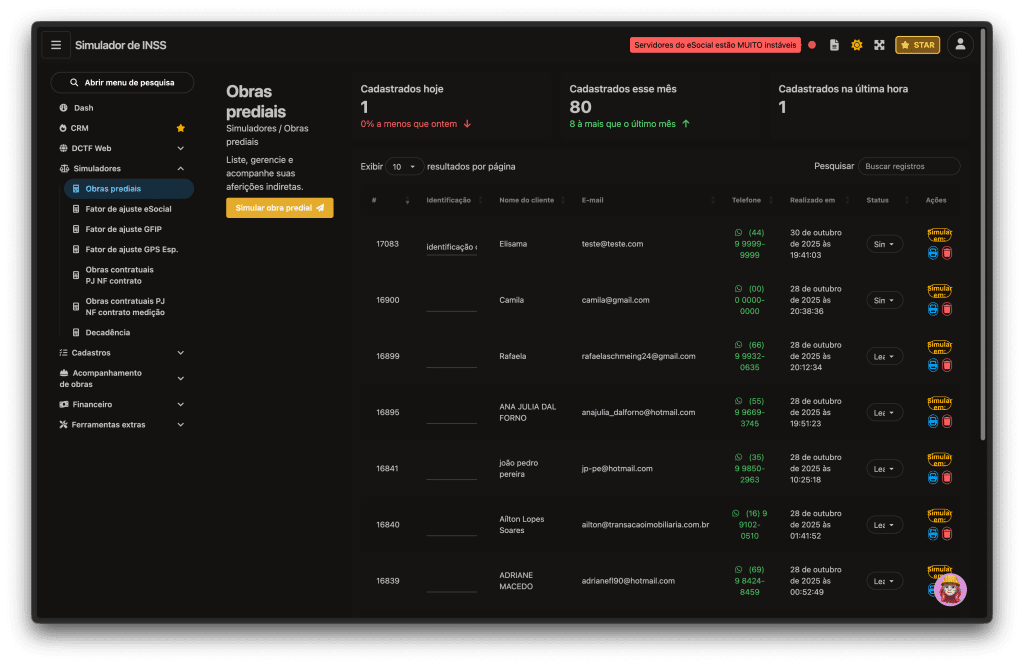Click blue print icon for Camila row
Screen dimensions: 1024x665
[933, 310]
